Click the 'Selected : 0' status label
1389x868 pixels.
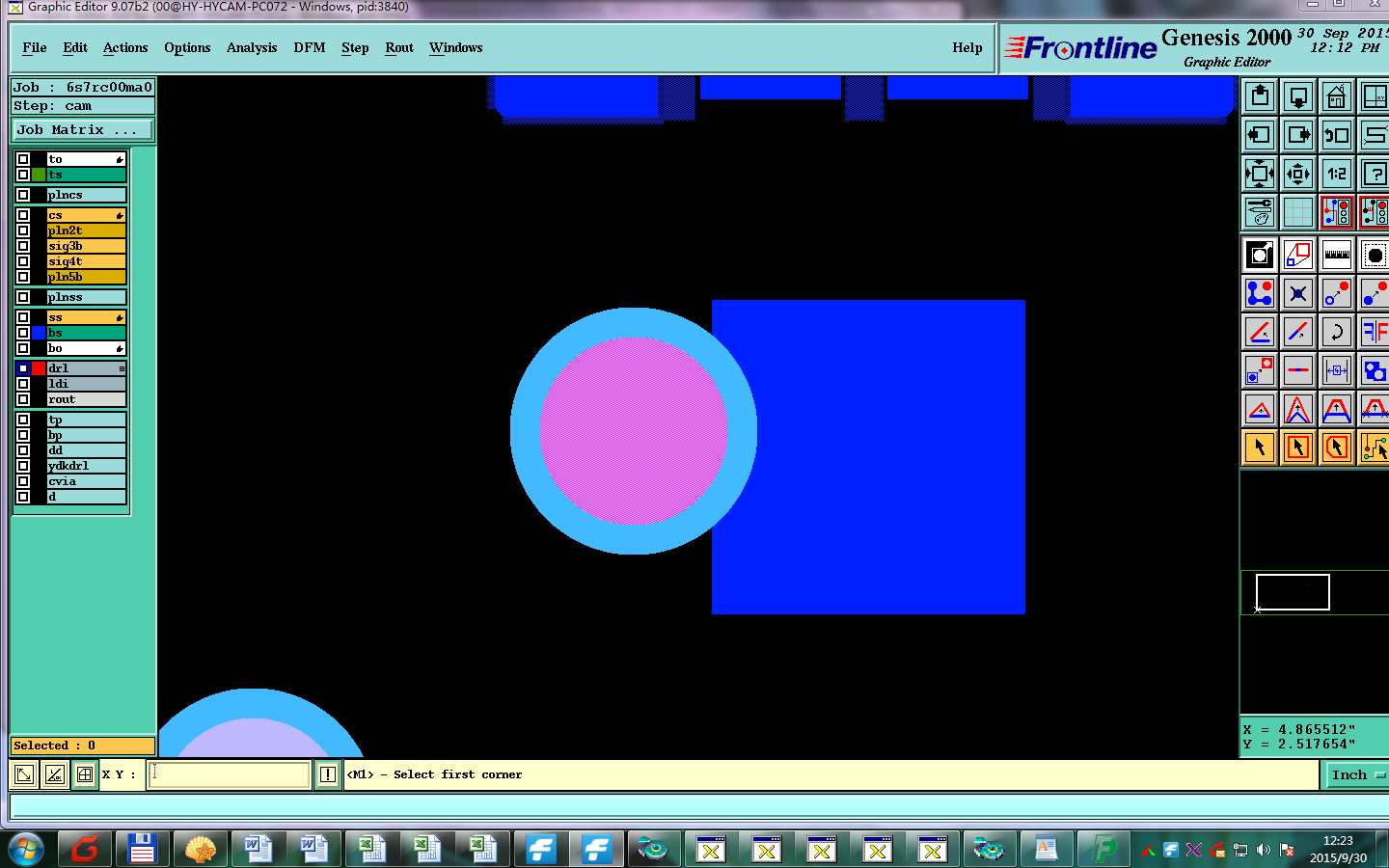coord(83,746)
